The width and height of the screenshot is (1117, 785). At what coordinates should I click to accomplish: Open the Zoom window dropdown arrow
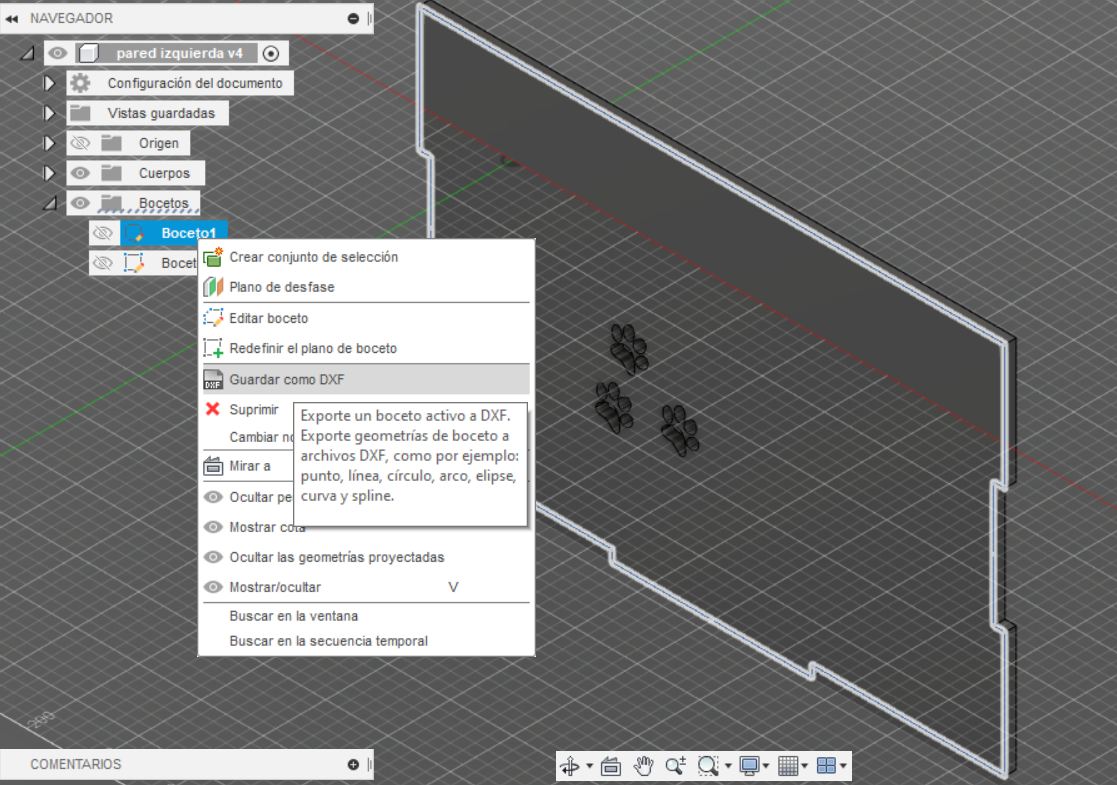coord(728,766)
